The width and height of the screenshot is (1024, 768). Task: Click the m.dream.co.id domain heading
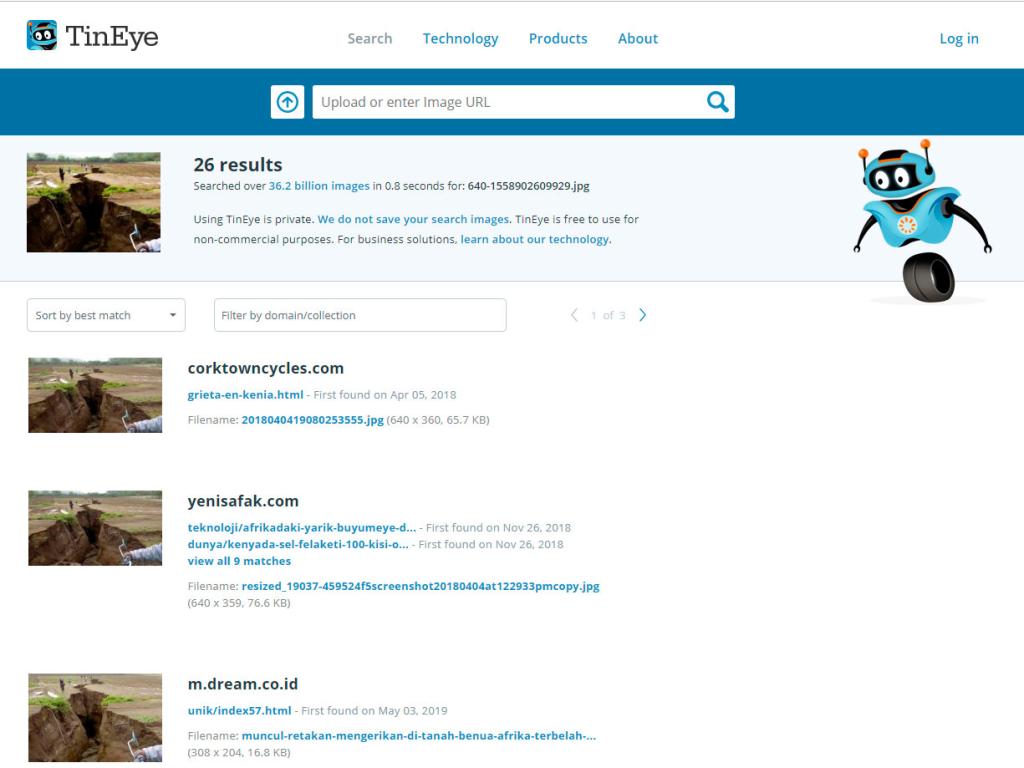(243, 684)
